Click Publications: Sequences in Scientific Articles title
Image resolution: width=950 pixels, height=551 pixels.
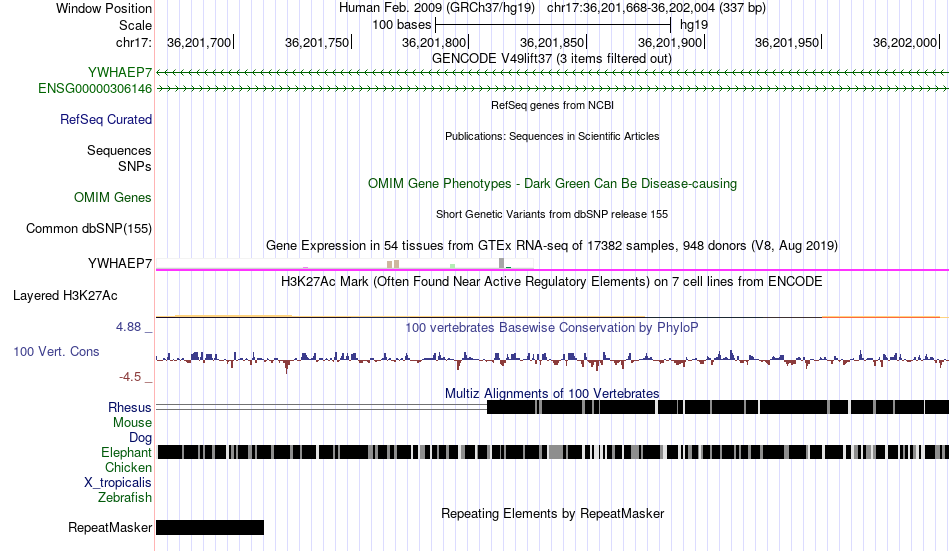coord(552,136)
